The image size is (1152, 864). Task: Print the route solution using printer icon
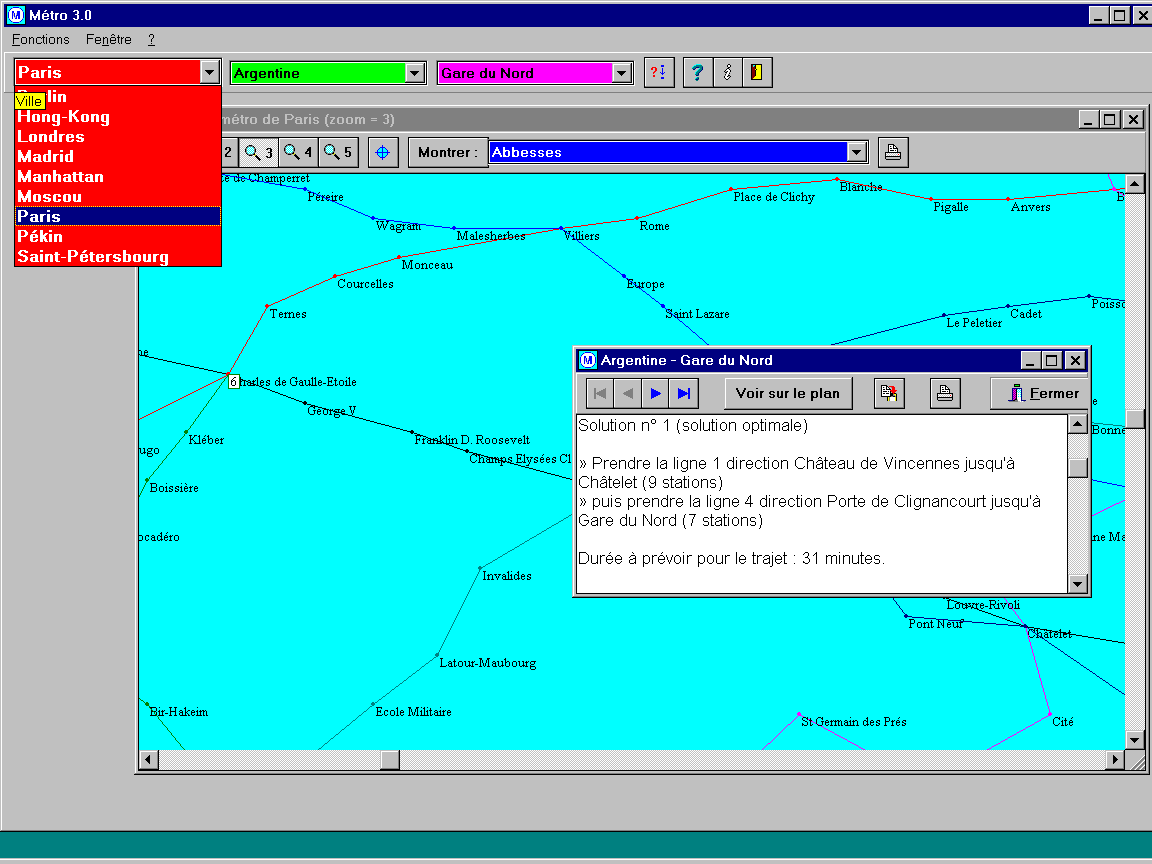(945, 394)
